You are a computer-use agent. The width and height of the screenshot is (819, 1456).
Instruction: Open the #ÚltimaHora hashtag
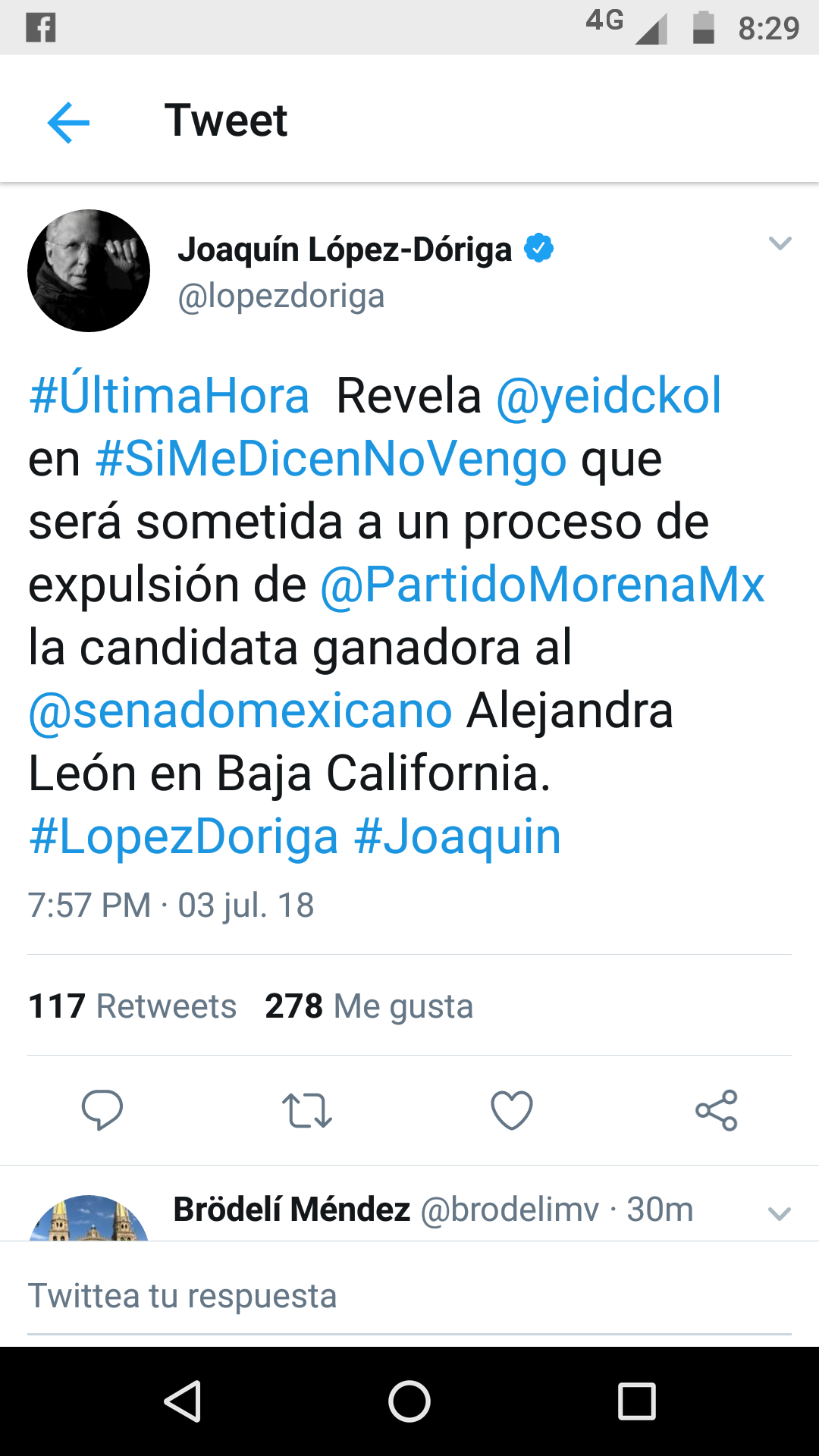pyautogui.click(x=169, y=395)
